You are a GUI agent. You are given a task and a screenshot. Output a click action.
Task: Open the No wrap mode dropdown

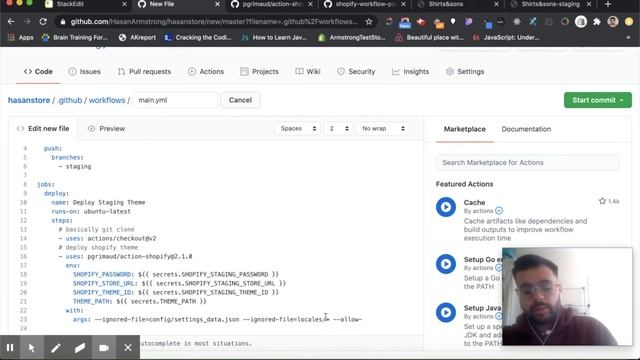click(x=383, y=129)
